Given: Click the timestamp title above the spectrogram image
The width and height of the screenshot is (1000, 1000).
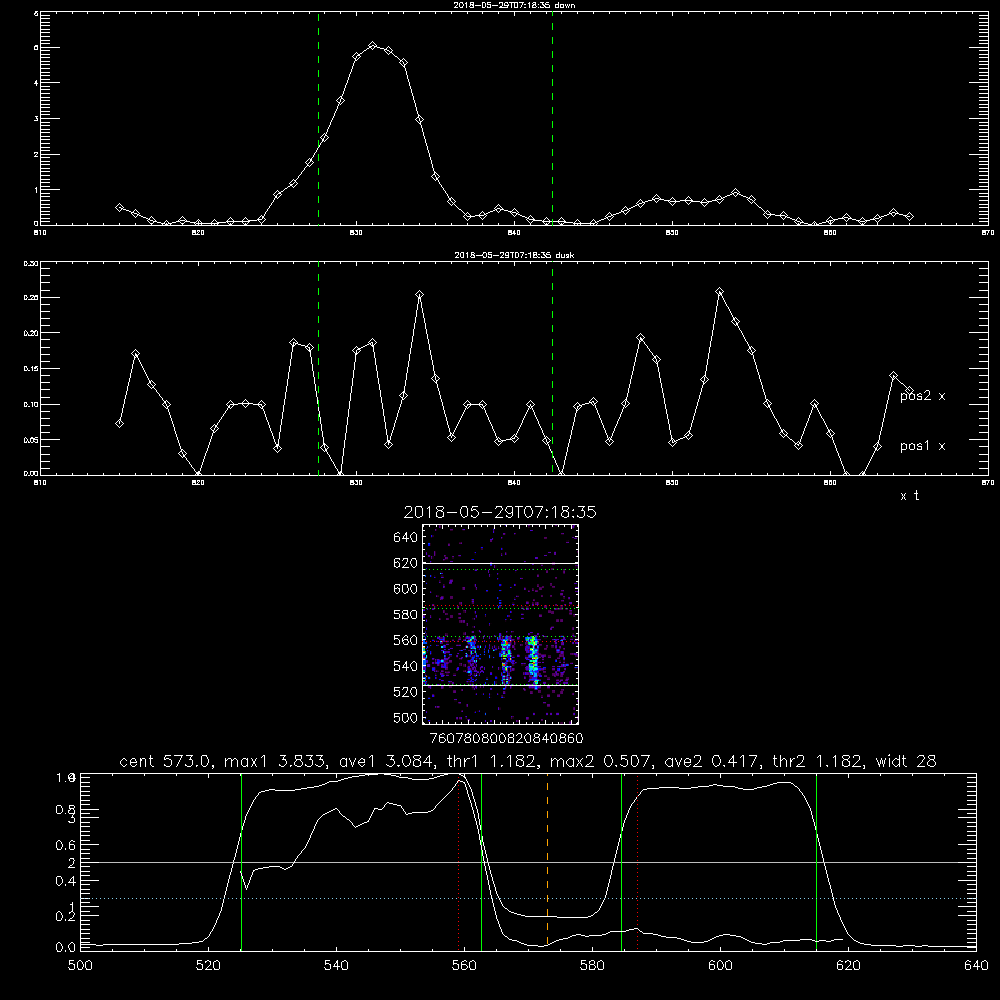Looking at the screenshot, I should tap(500, 512).
